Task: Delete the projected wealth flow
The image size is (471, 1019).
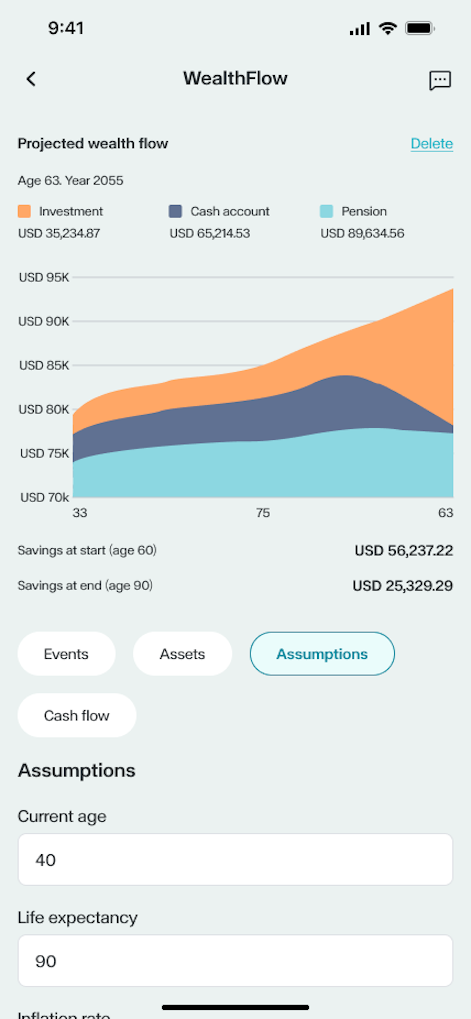Action: click(431, 144)
